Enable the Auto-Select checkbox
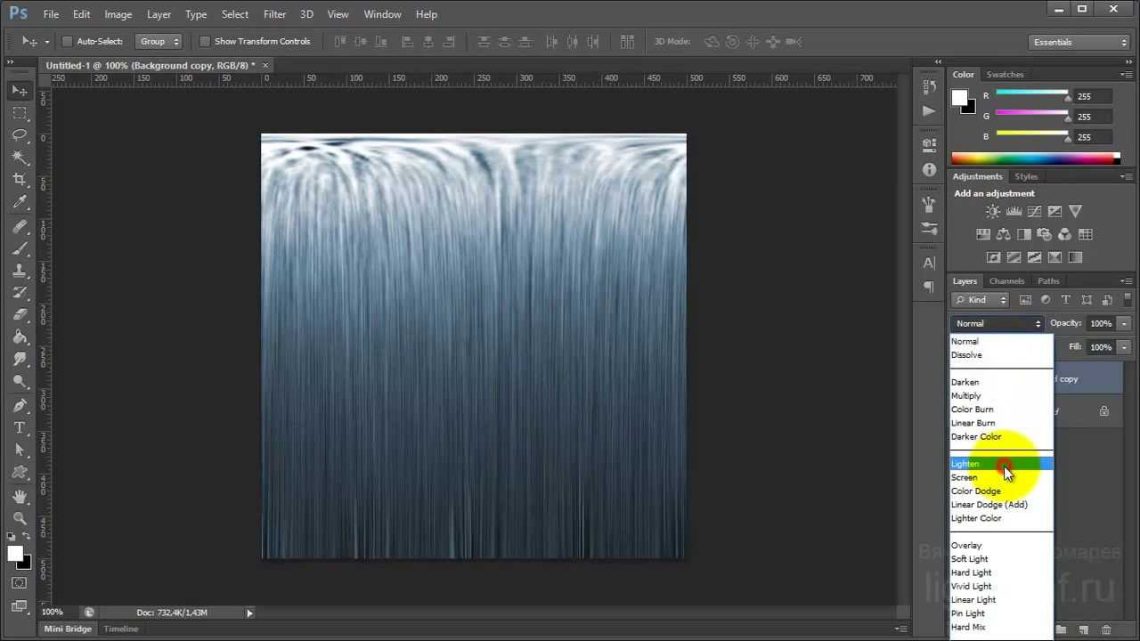Image resolution: width=1140 pixels, height=641 pixels. [67, 41]
